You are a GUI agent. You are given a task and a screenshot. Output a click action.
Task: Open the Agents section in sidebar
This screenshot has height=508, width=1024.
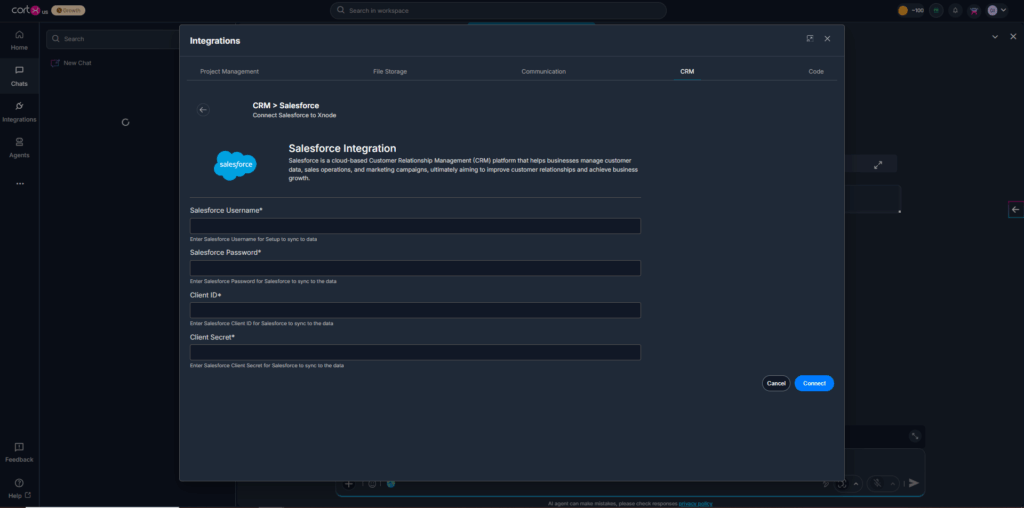19,148
